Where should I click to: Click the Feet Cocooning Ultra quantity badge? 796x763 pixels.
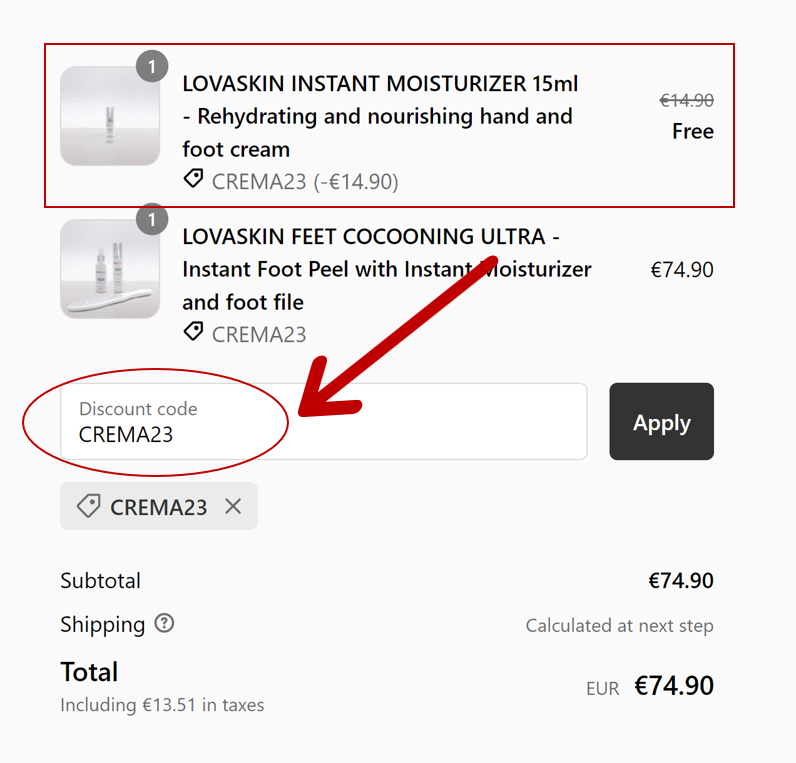(x=152, y=219)
